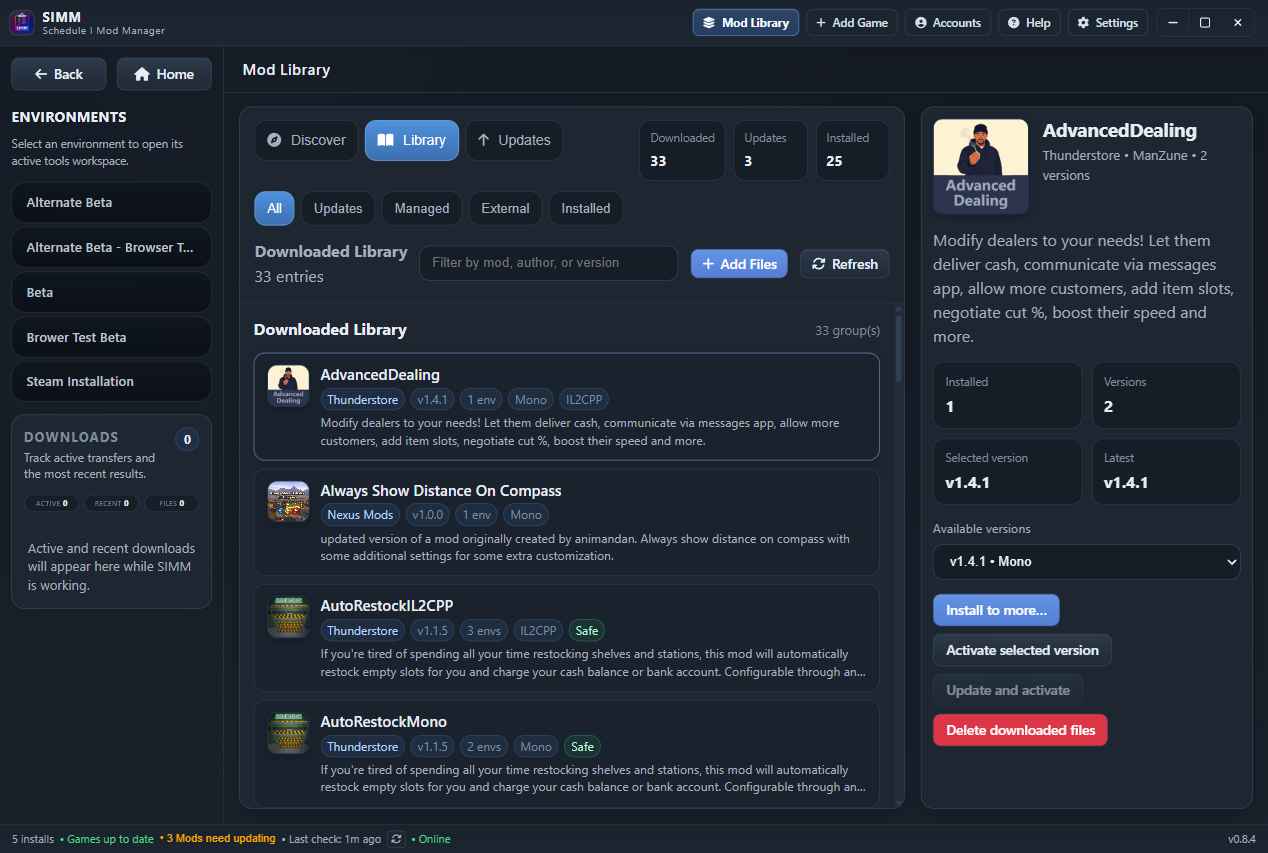Click the 3 envs tag on AutoRestockIL2CPP
Screen dimensions: 1268x853
[x=484, y=631]
